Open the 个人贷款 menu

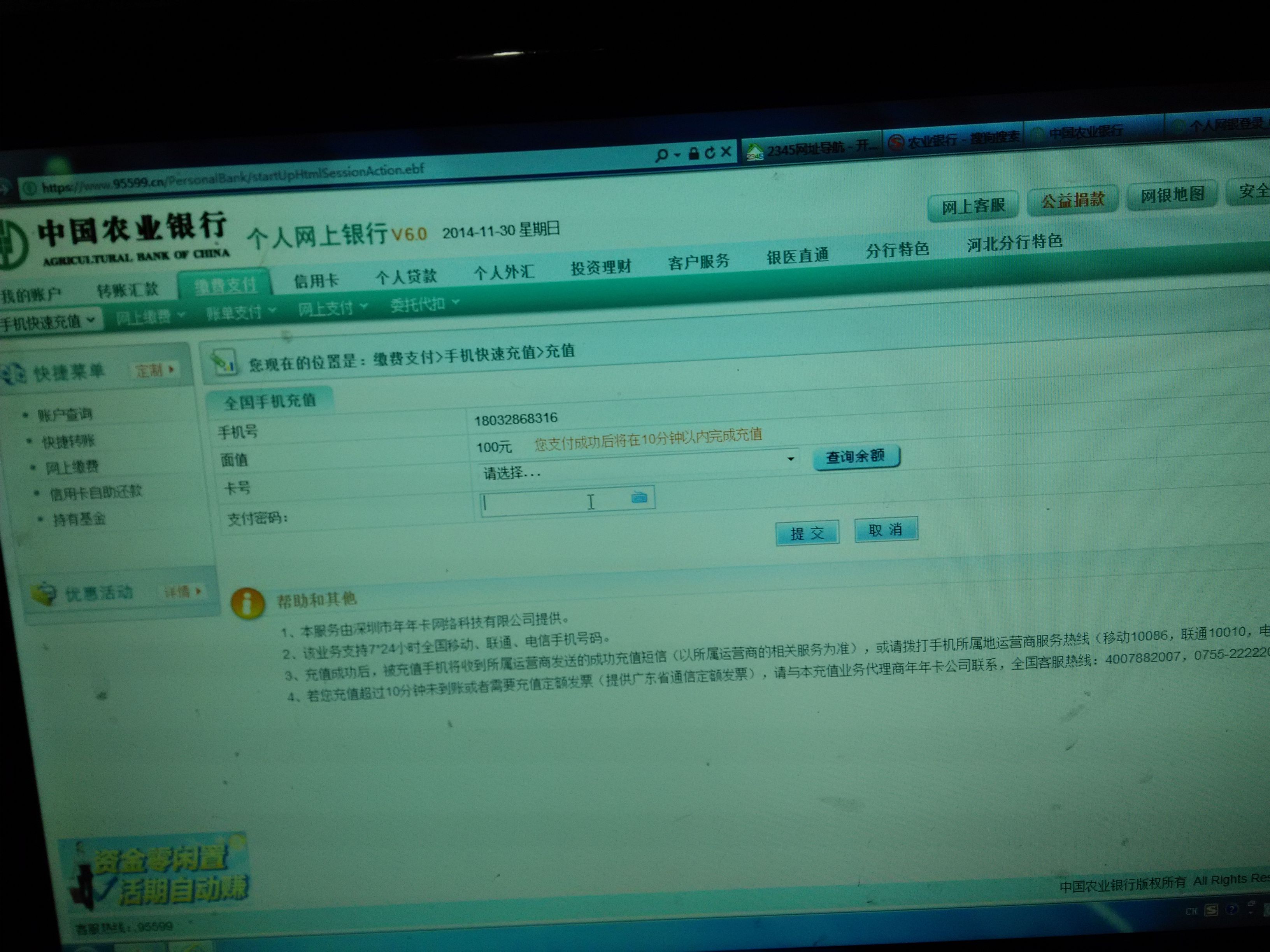point(407,276)
